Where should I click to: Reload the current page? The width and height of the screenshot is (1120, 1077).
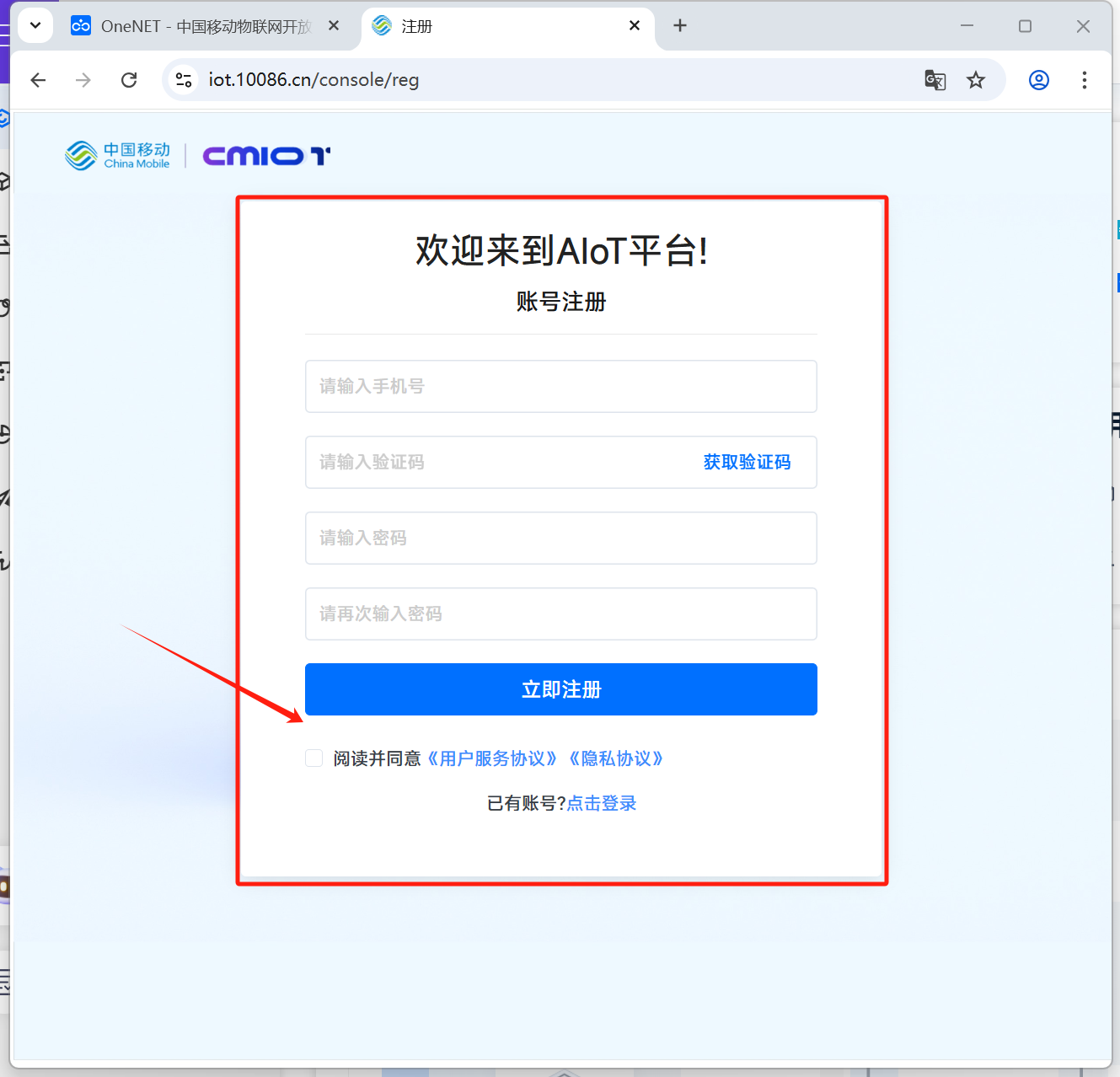(129, 80)
